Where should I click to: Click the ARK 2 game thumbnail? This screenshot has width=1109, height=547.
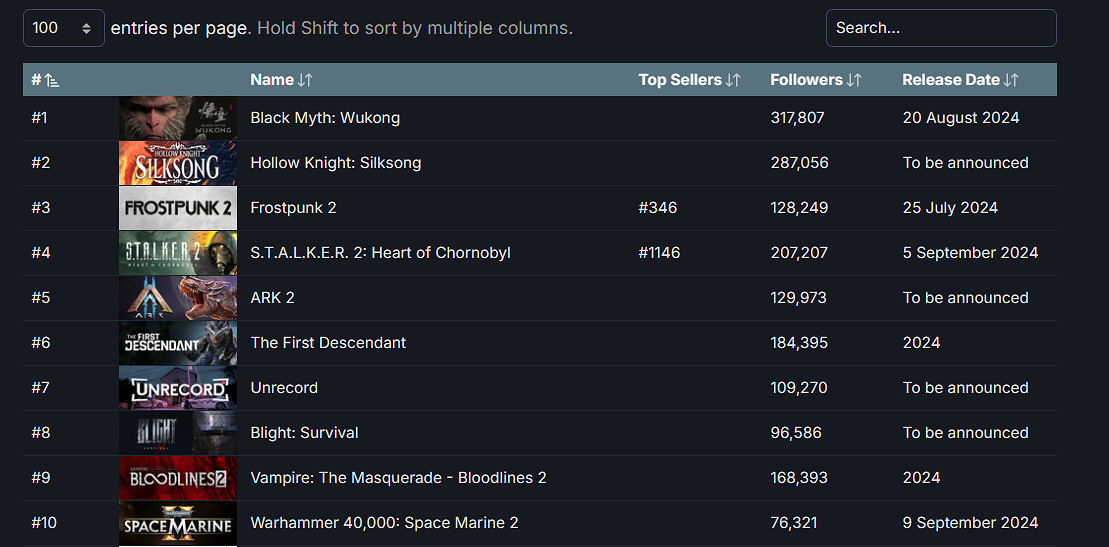(x=178, y=298)
